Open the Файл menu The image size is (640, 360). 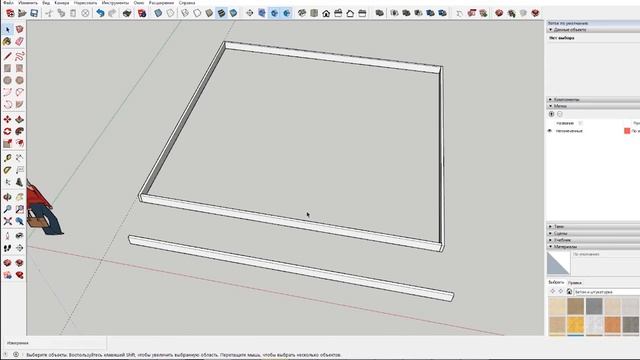[x=8, y=2]
